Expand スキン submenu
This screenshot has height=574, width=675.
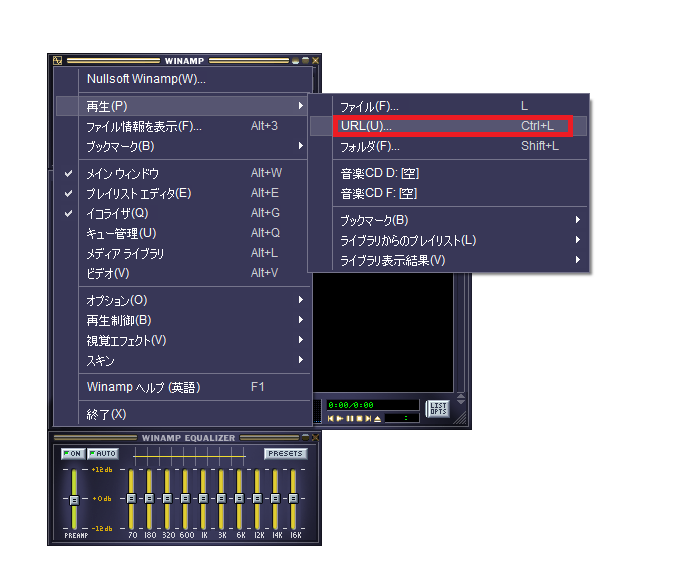(183, 360)
